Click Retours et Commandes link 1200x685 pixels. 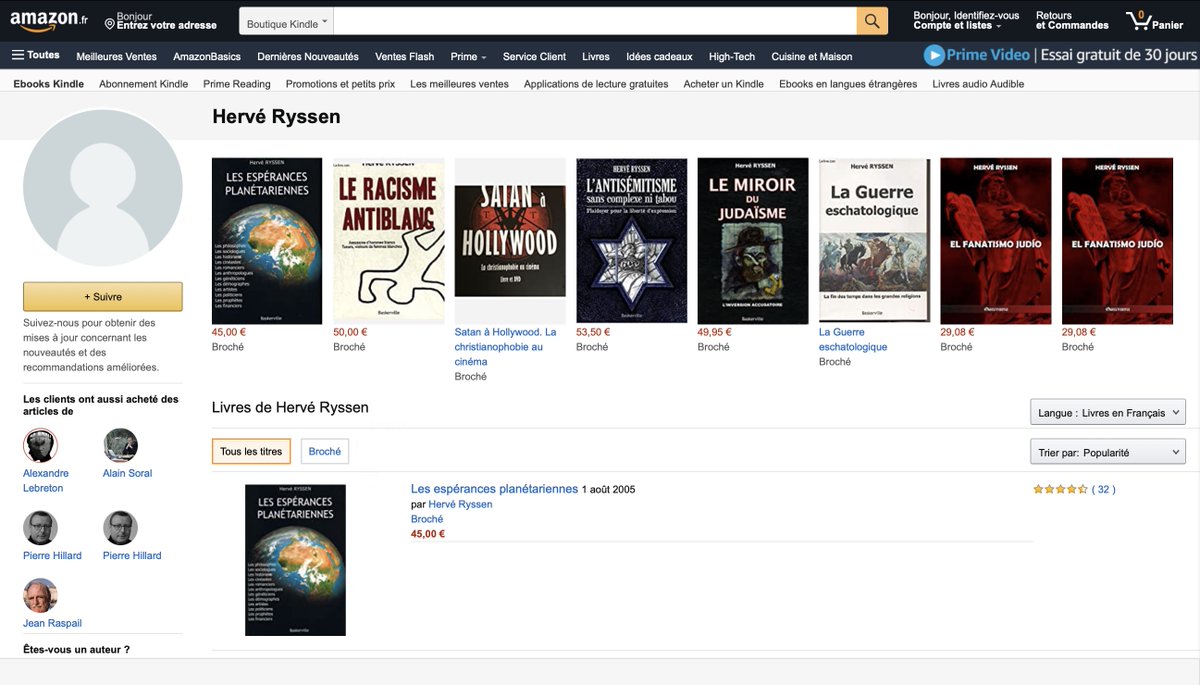coord(1072,21)
